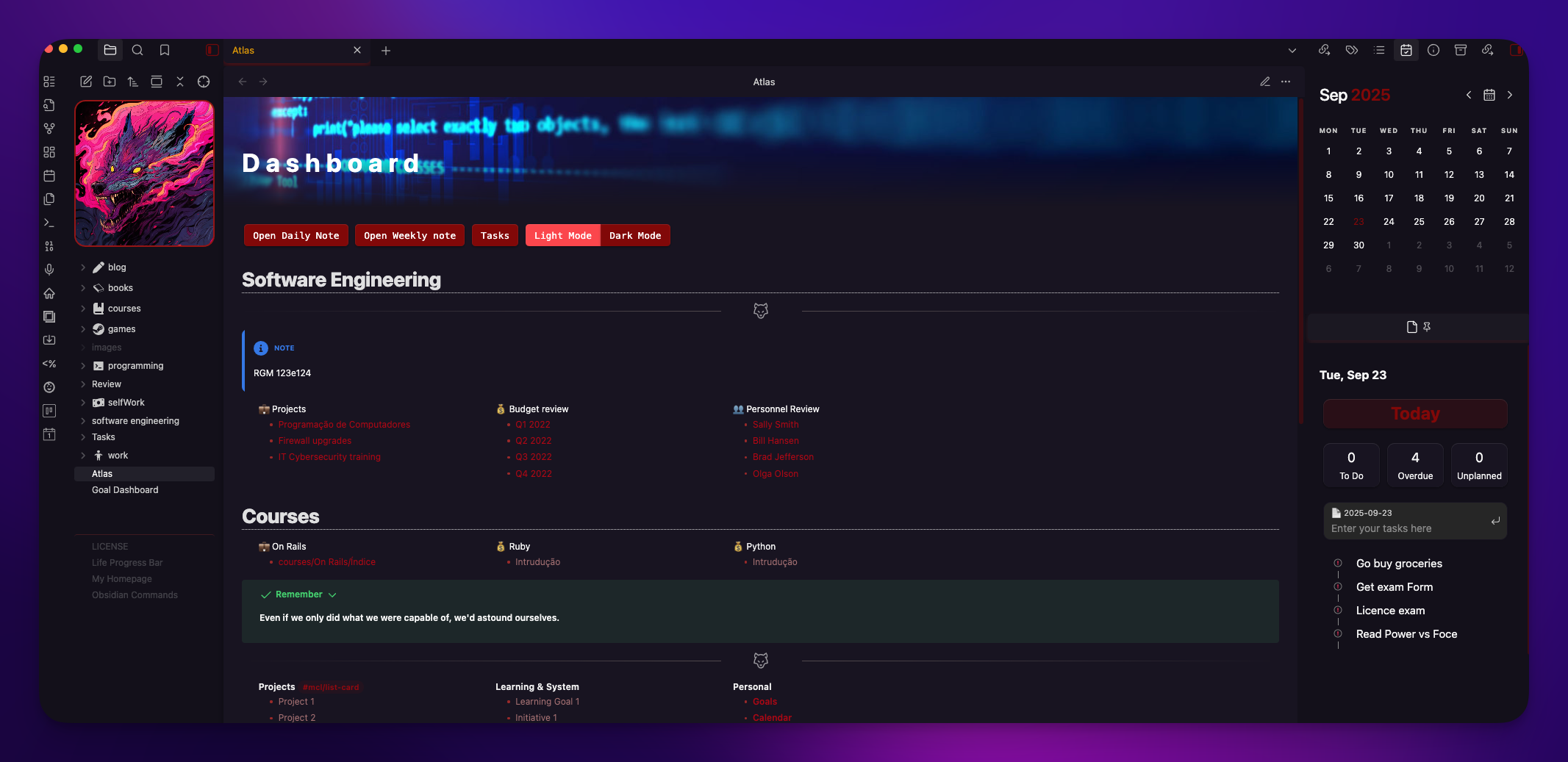
Task: Open the tab list dropdown chevron
Action: pyautogui.click(x=1292, y=51)
